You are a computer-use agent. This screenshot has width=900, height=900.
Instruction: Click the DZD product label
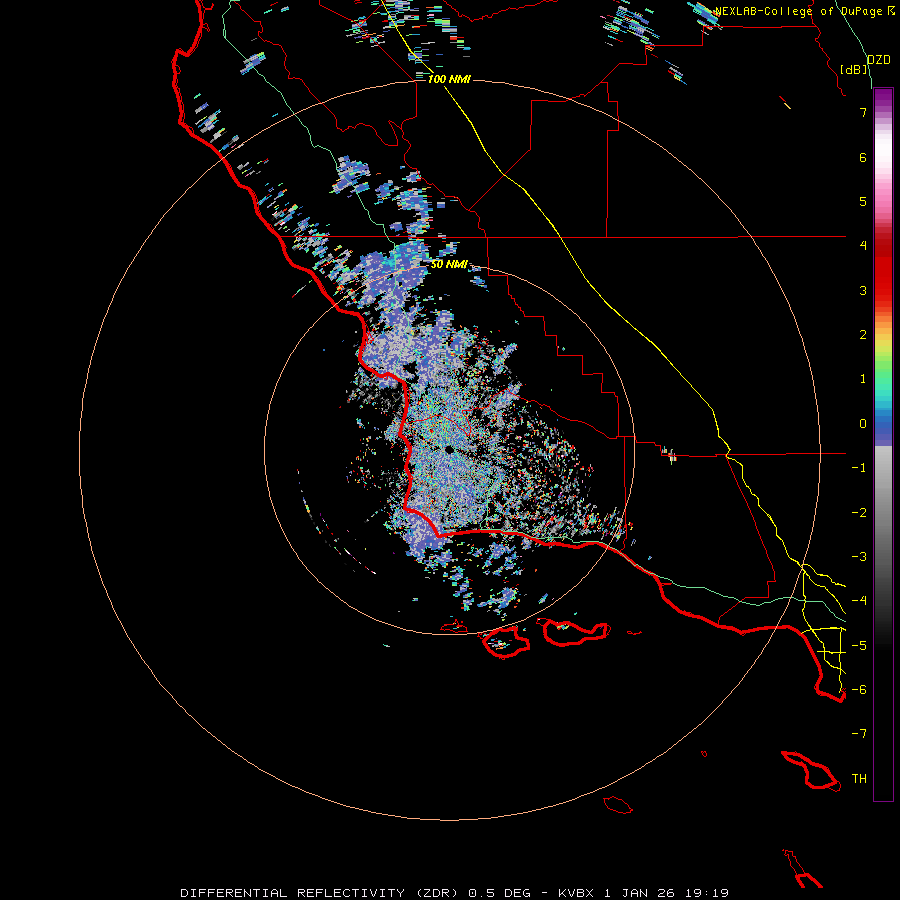pyautogui.click(x=879, y=60)
